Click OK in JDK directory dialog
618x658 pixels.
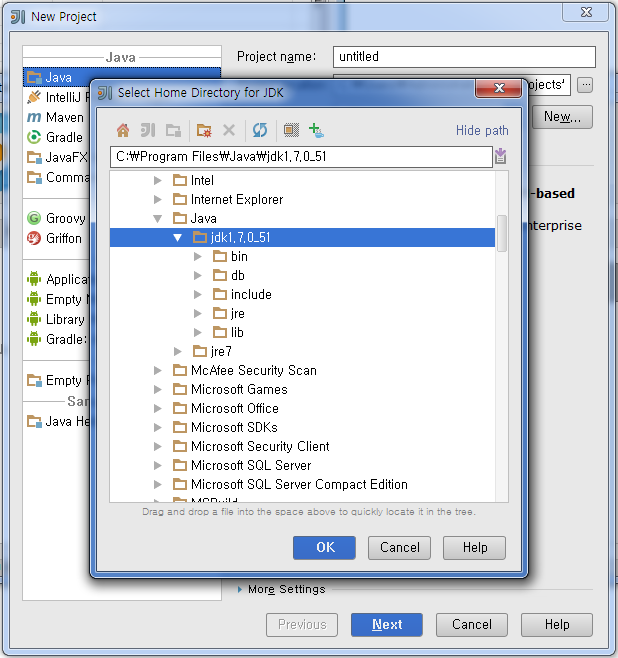[324, 548]
